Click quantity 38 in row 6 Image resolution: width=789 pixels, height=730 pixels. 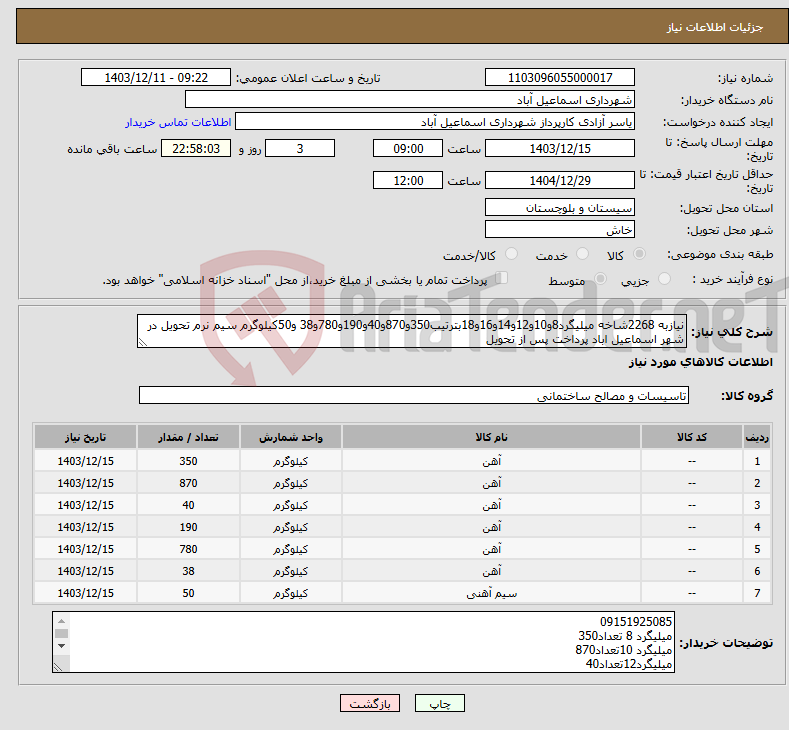(x=188, y=571)
